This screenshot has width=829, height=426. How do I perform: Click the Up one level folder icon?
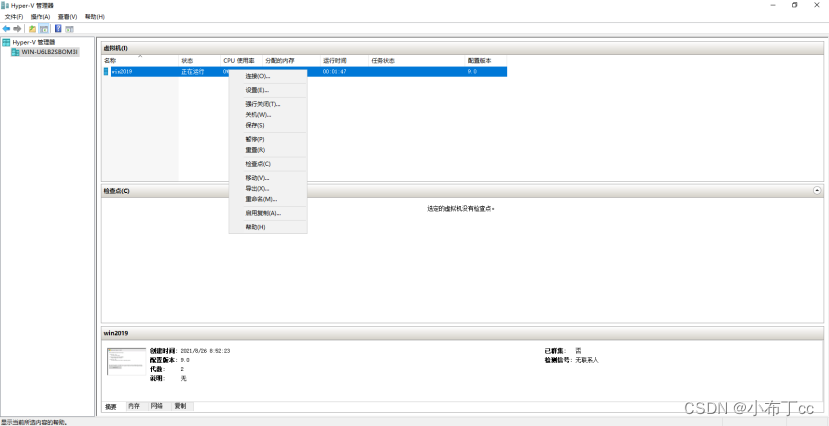click(32, 29)
